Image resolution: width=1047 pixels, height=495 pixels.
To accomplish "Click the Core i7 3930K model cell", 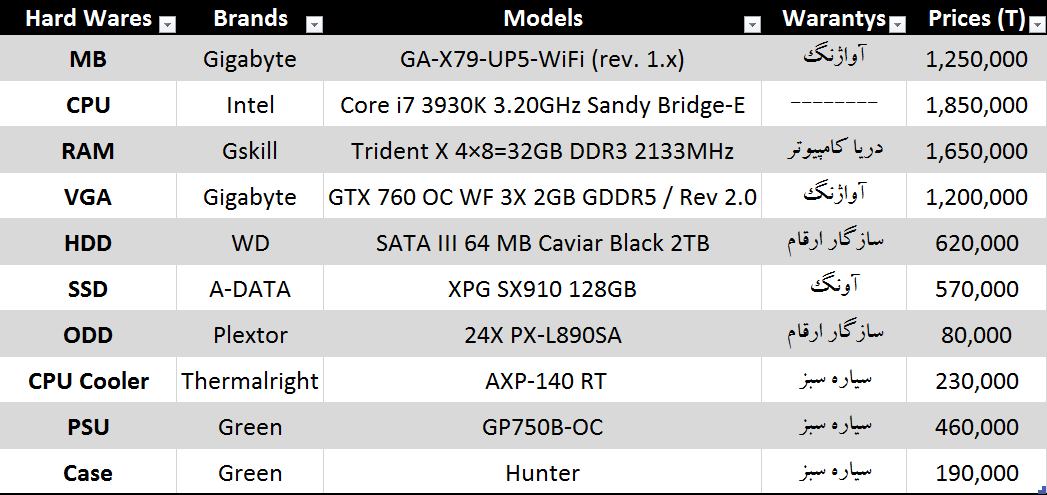I will [543, 105].
